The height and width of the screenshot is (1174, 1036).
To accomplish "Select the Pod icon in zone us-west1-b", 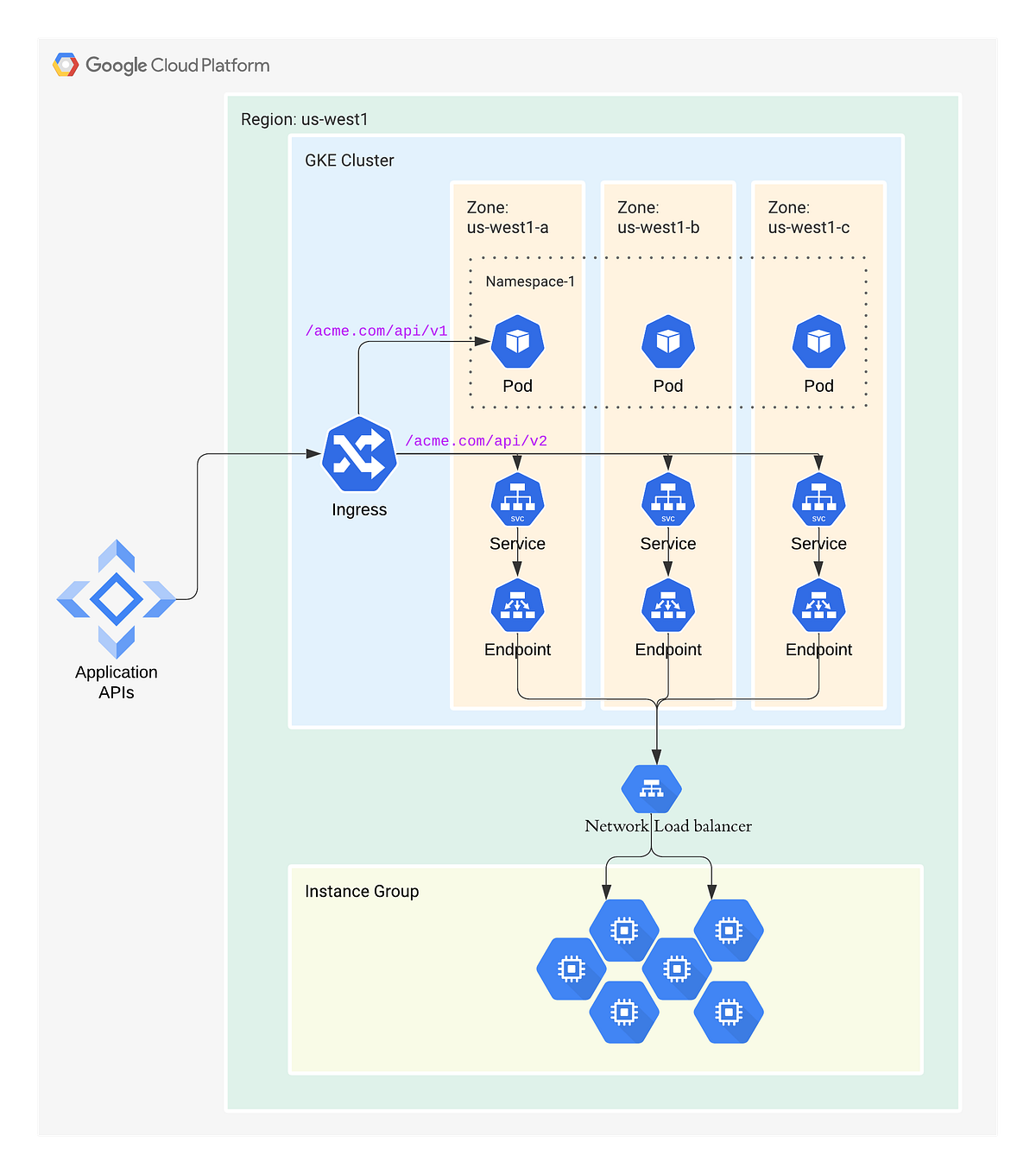I will 667,341.
